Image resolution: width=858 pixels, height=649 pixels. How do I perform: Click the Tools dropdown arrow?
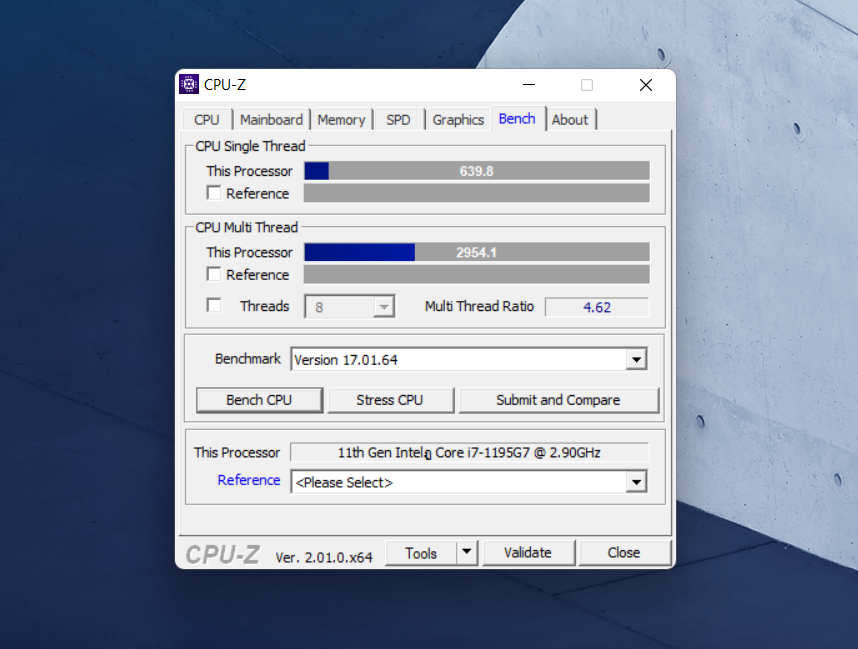click(467, 552)
